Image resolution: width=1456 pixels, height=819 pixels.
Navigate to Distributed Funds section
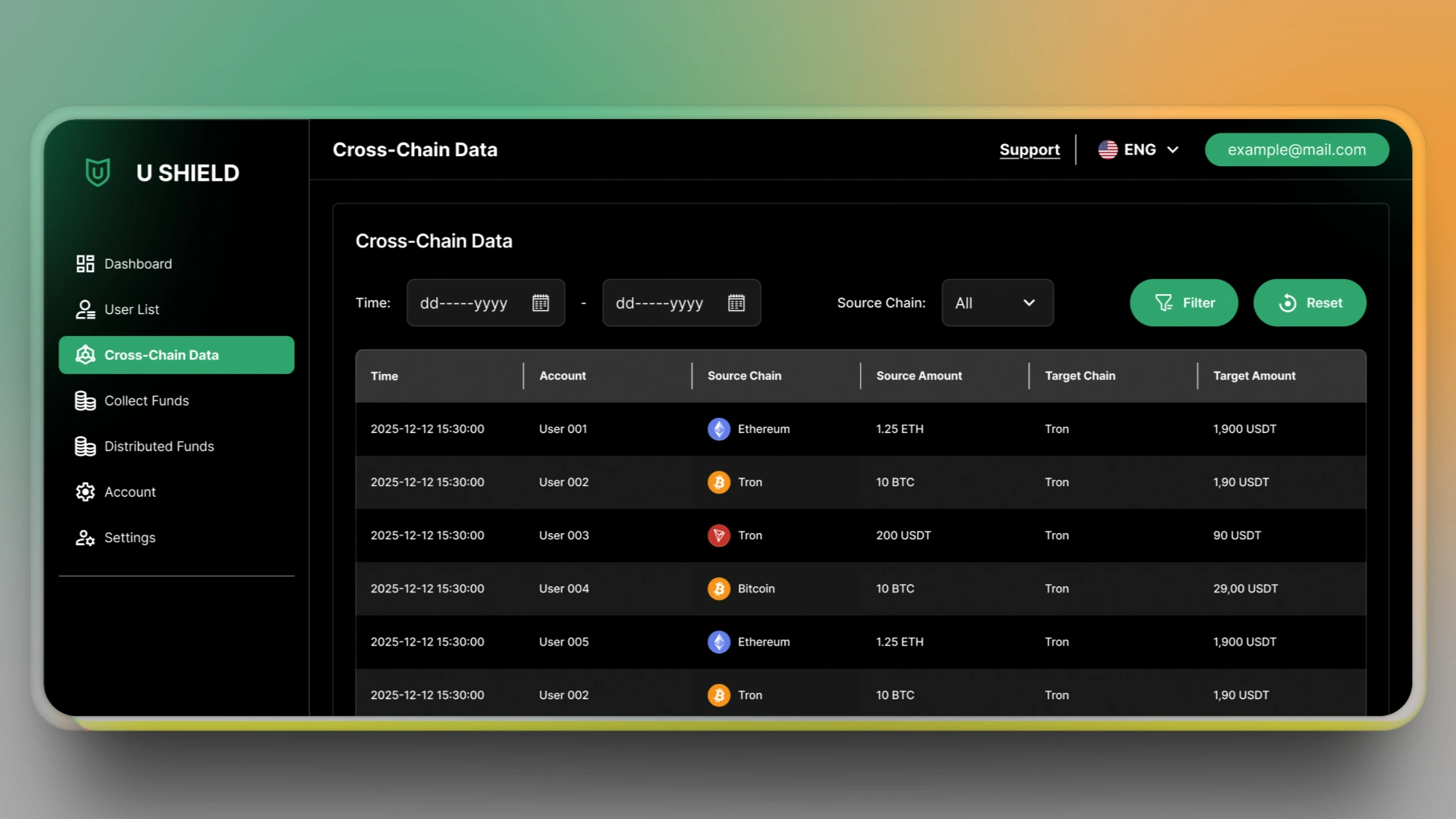[x=158, y=447]
